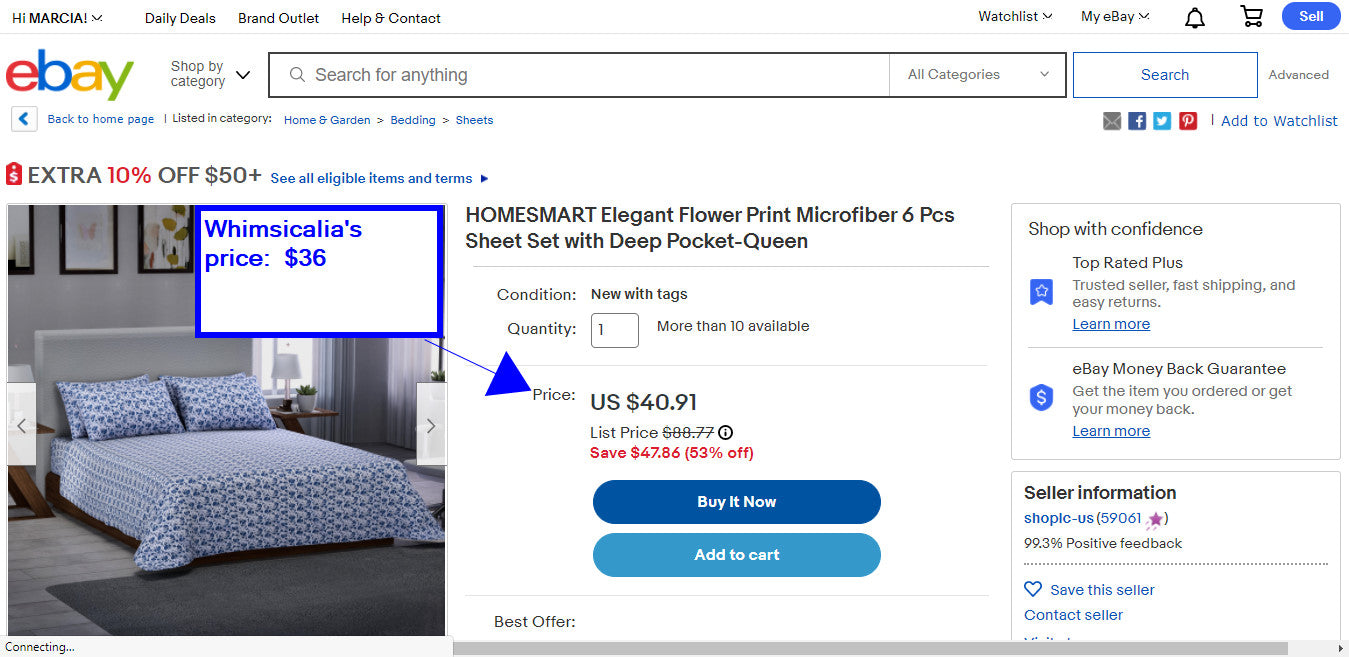Email the listing using the mail icon

pos(1112,120)
